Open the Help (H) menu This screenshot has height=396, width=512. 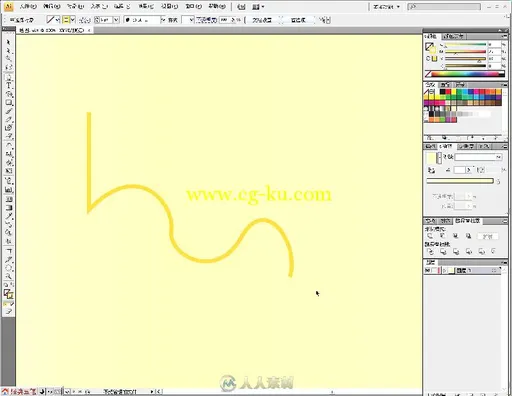click(x=217, y=6)
